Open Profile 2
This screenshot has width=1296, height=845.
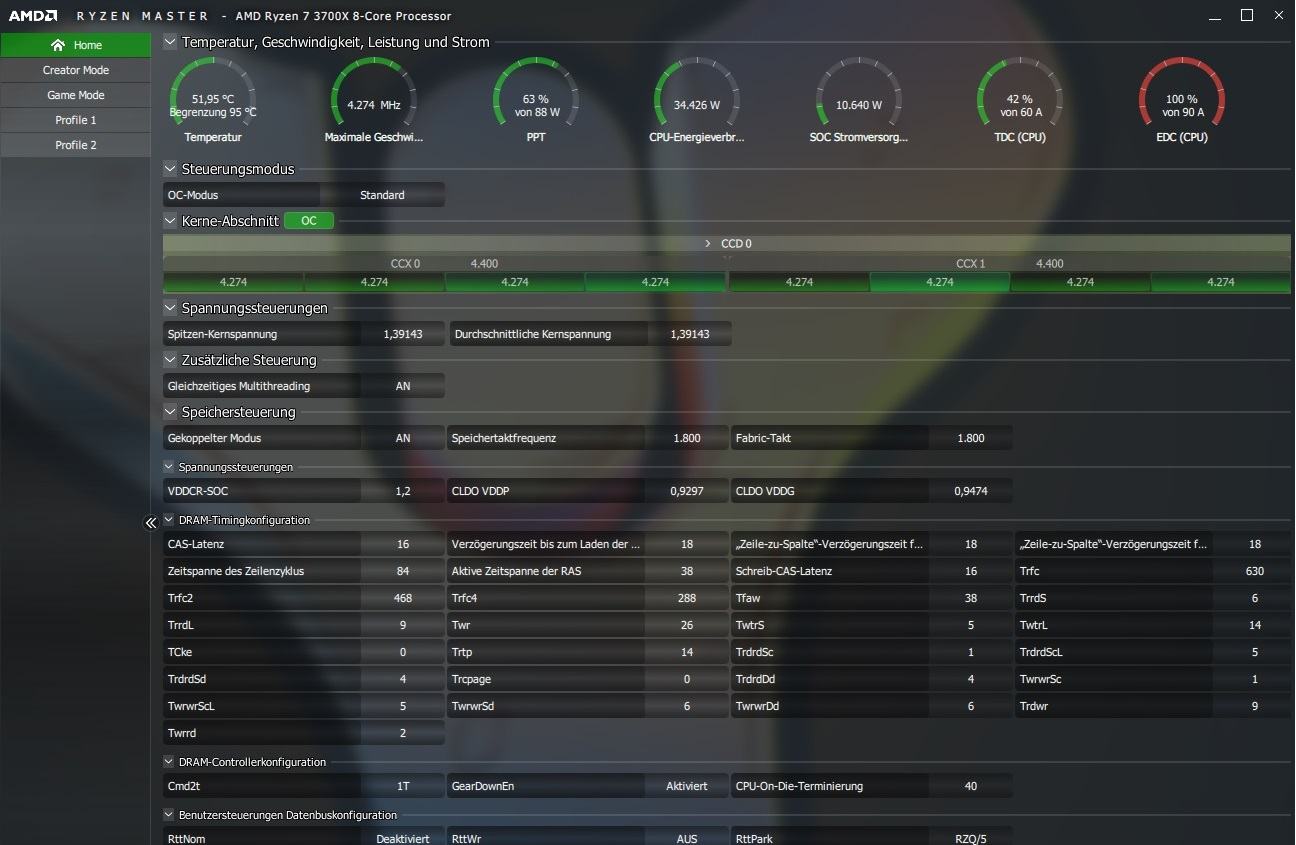click(x=75, y=145)
